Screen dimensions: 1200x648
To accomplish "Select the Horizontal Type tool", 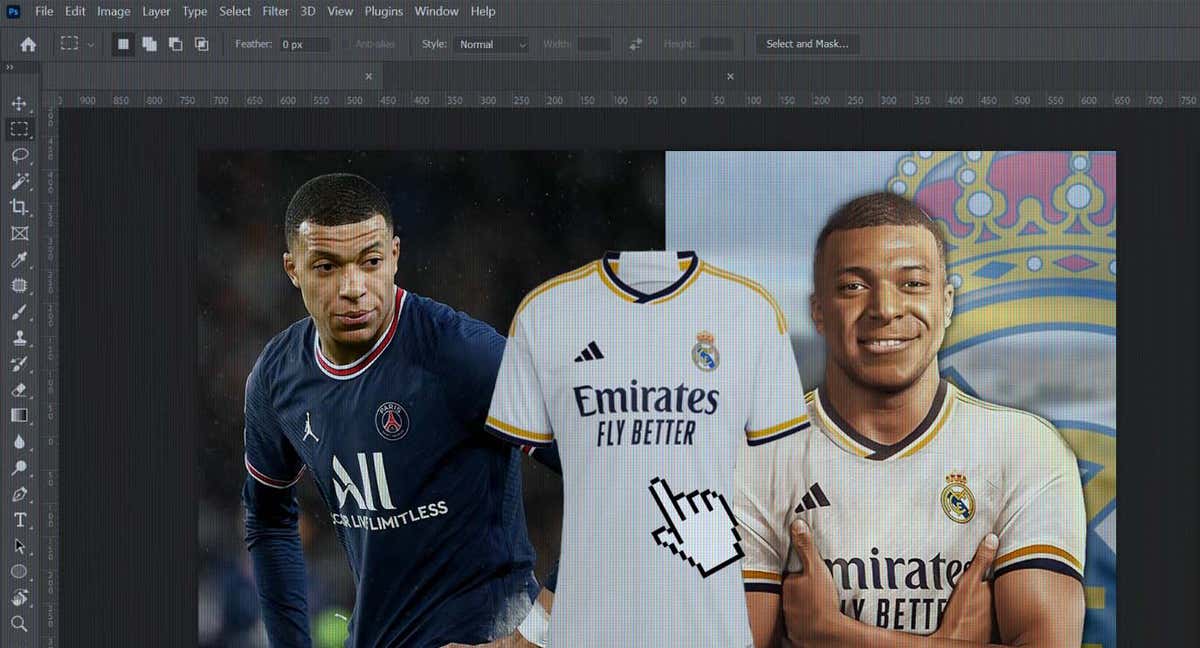I will 19,520.
